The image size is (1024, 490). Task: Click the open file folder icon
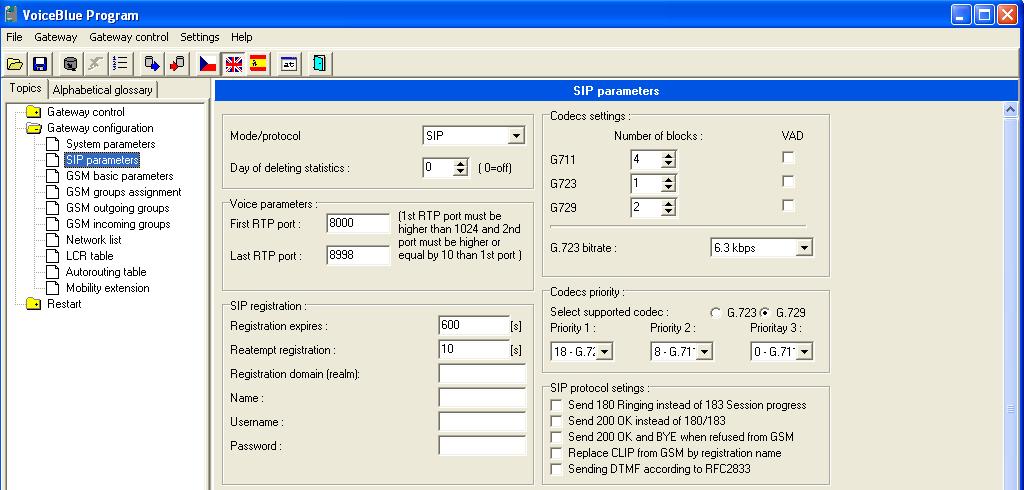(x=15, y=64)
